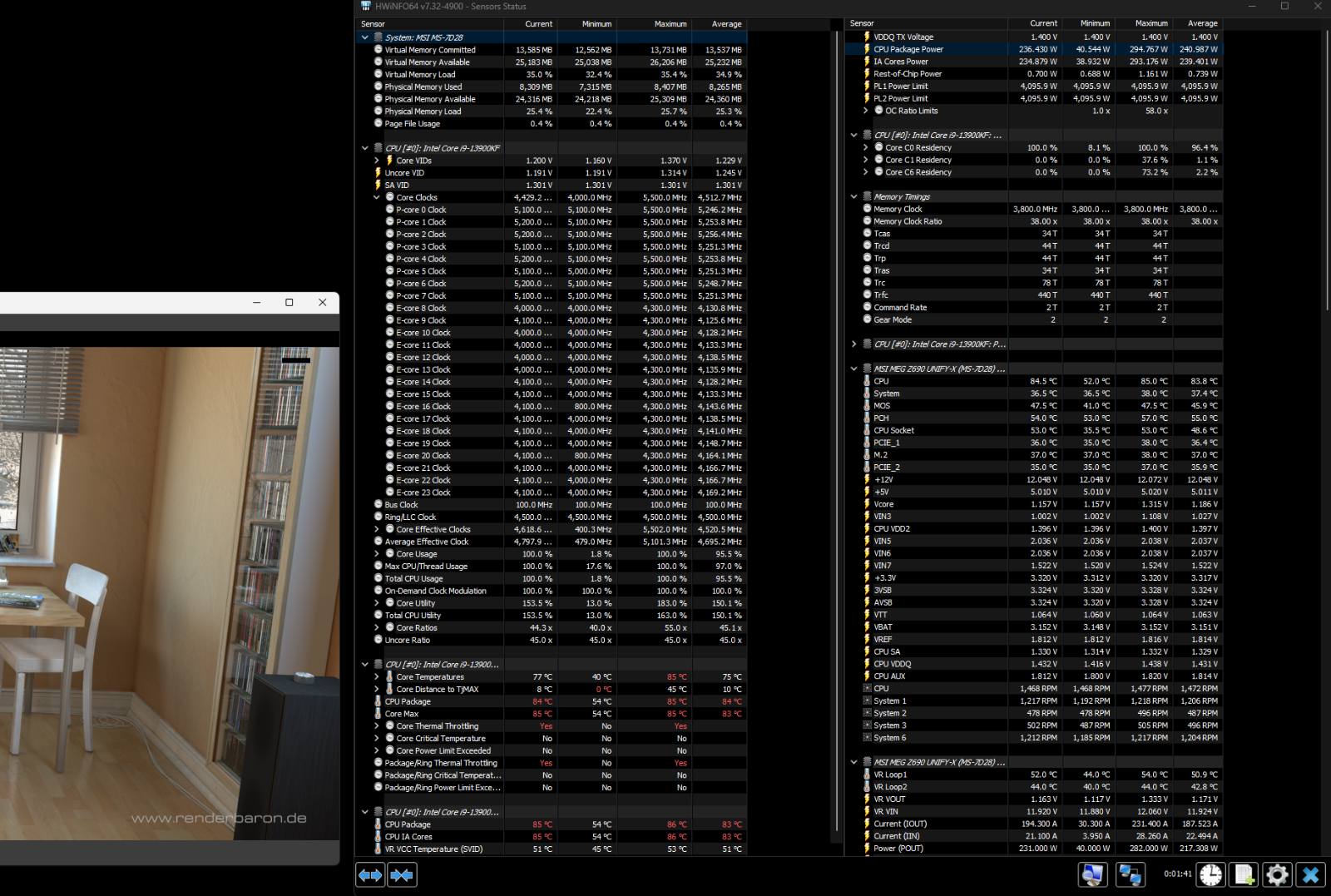Click the thermometer icon beside VR Loop1
Viewport: 1331px width, 896px height.
[x=867, y=775]
